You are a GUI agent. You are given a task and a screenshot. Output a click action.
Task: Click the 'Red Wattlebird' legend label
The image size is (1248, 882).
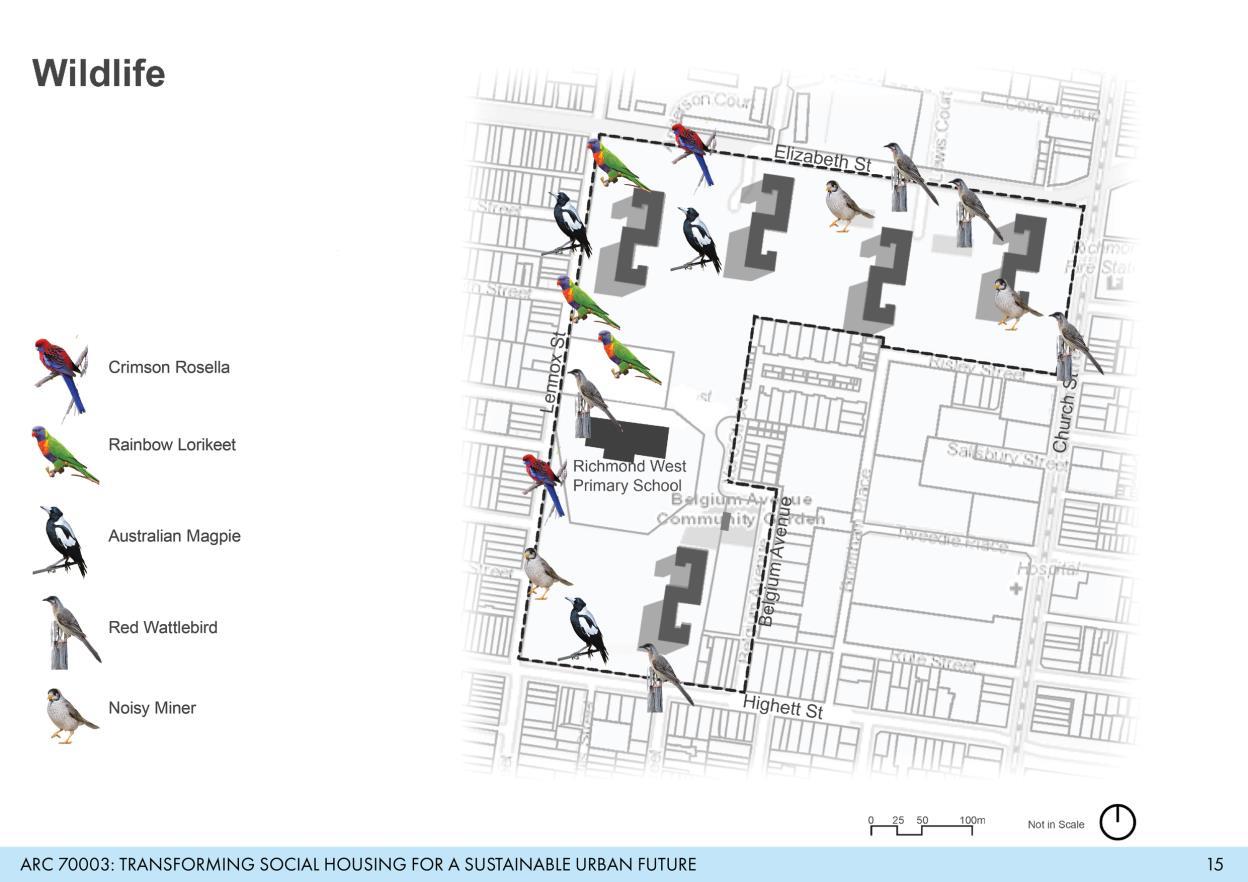pos(163,628)
